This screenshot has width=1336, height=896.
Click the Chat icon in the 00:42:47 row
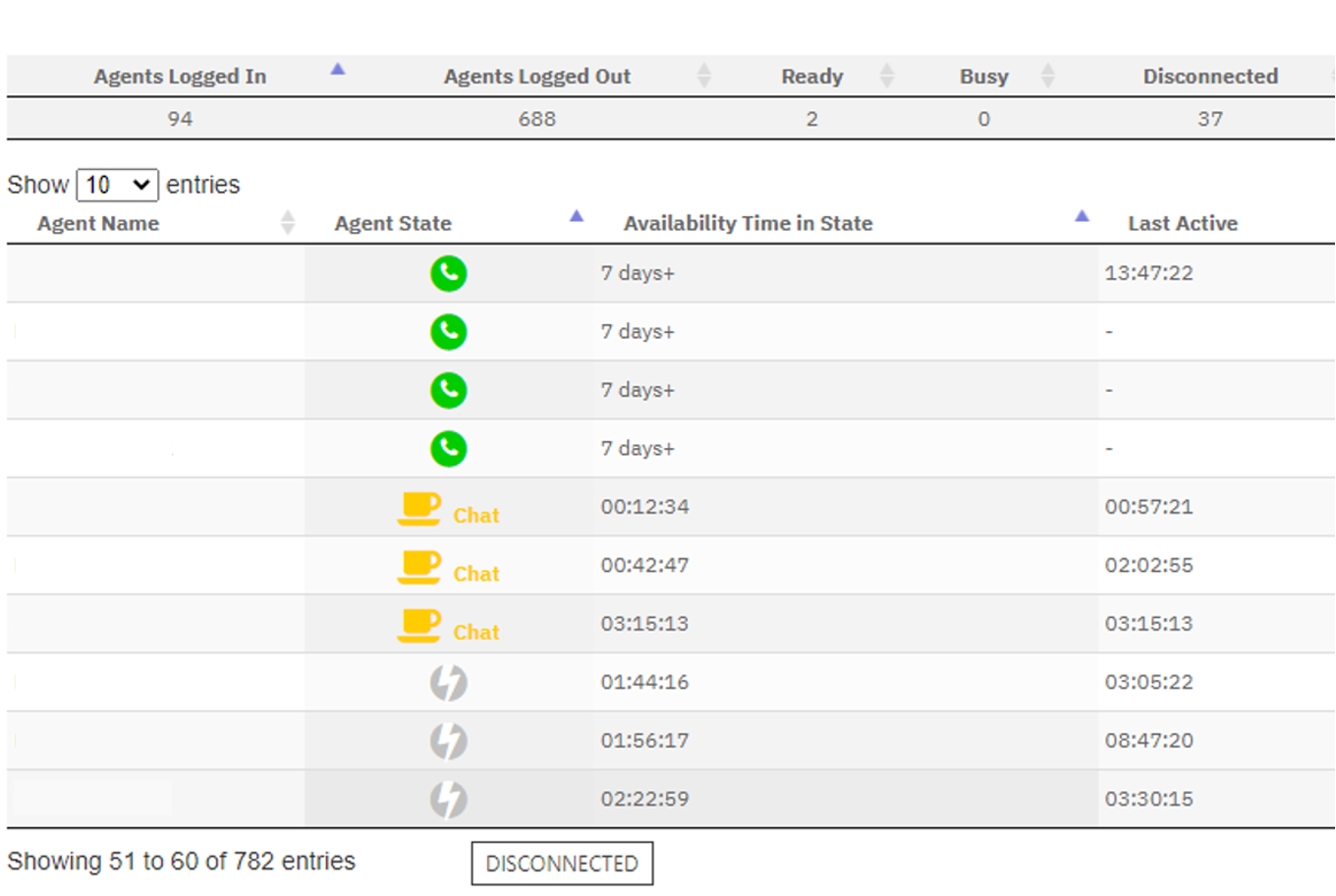pyautogui.click(x=420, y=567)
